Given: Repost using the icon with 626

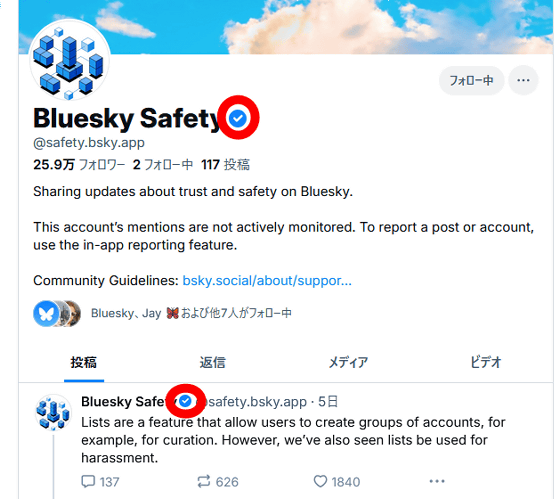Looking at the screenshot, I should coord(204,481).
